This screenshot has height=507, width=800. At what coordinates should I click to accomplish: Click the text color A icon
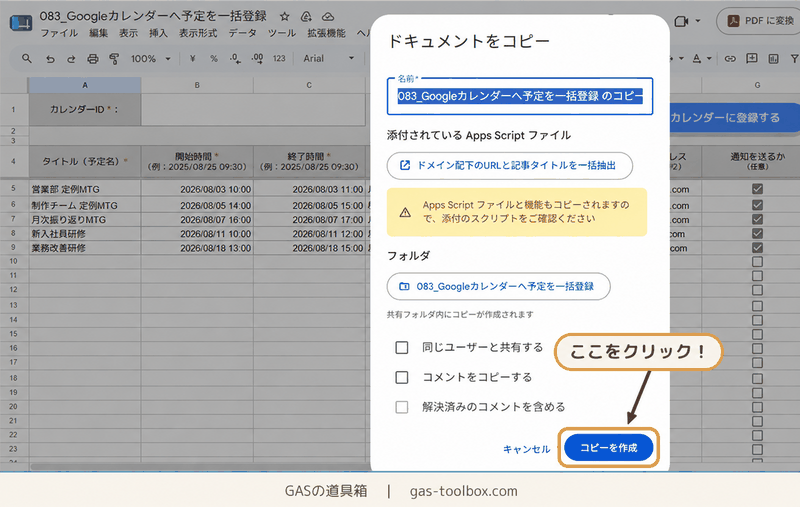[x=696, y=59]
